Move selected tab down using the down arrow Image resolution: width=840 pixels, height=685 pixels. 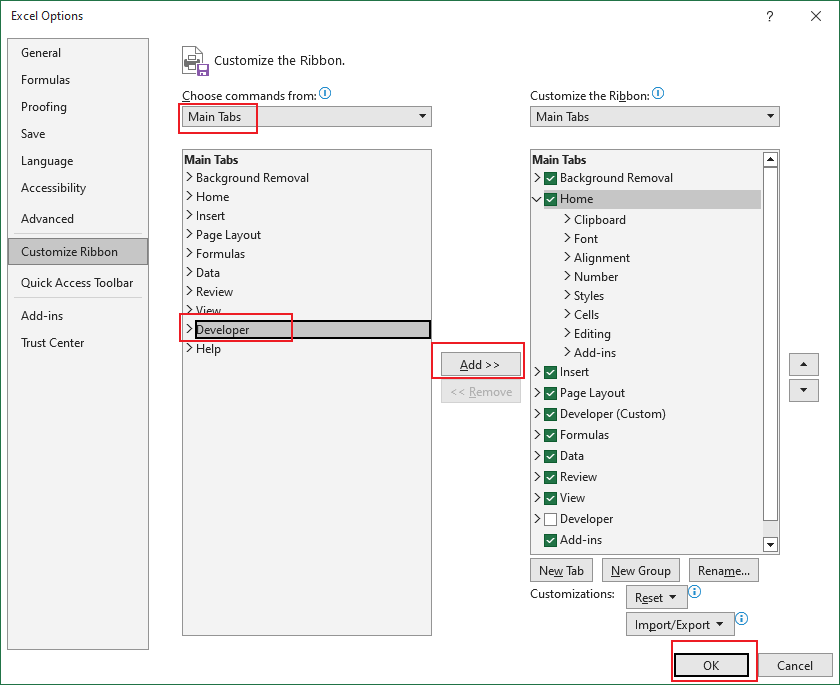click(804, 390)
